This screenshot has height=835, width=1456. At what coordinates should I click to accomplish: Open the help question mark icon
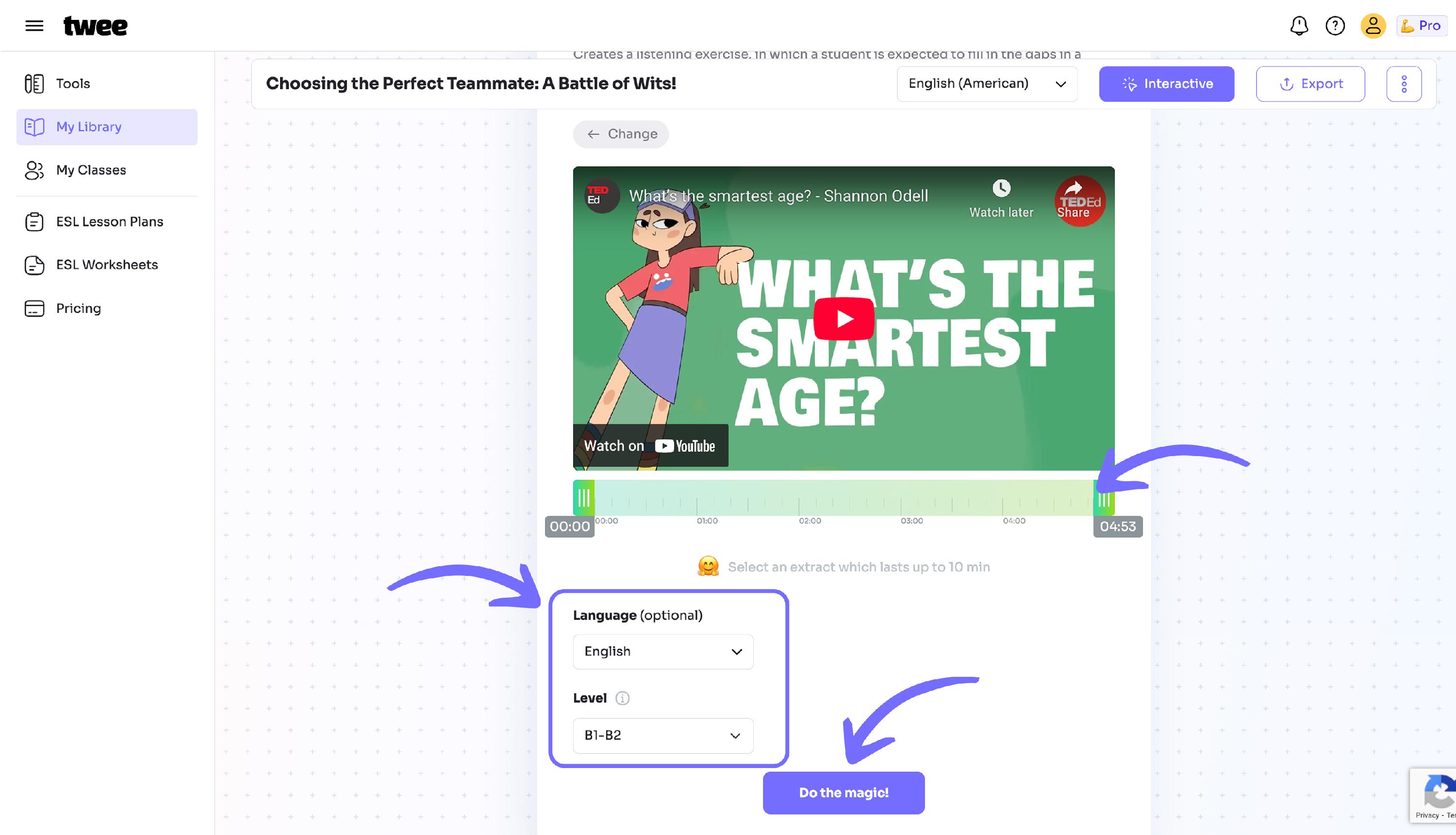click(1335, 26)
